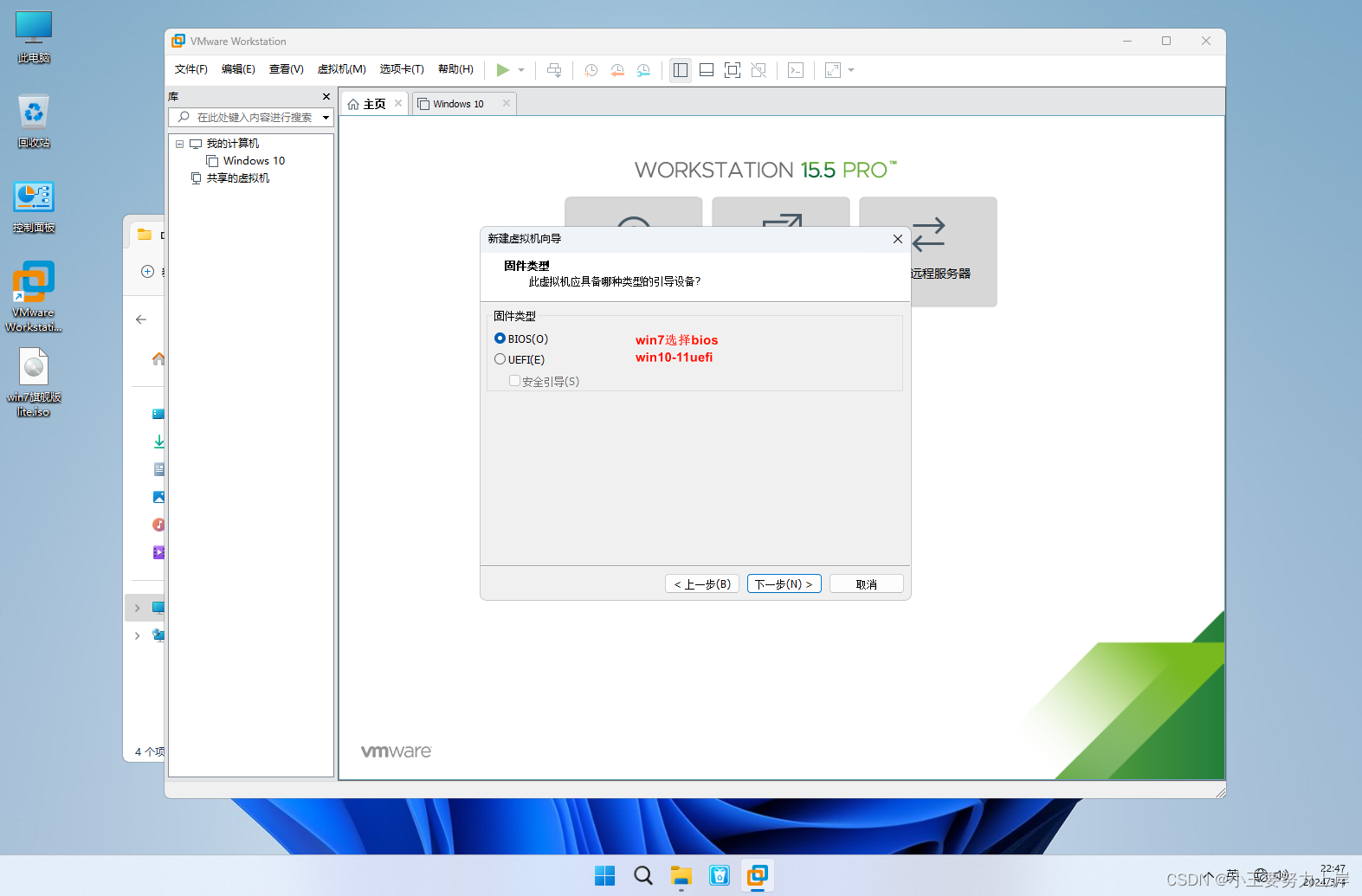Viewport: 1362px width, 896px height.
Task: Open the power options dropdown arrow
Action: 521,70
